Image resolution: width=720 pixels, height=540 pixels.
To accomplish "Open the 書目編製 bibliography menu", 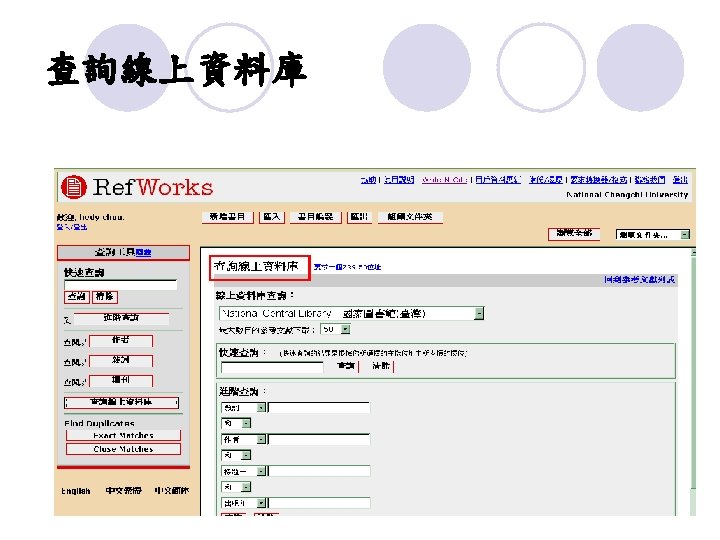I will [315, 217].
